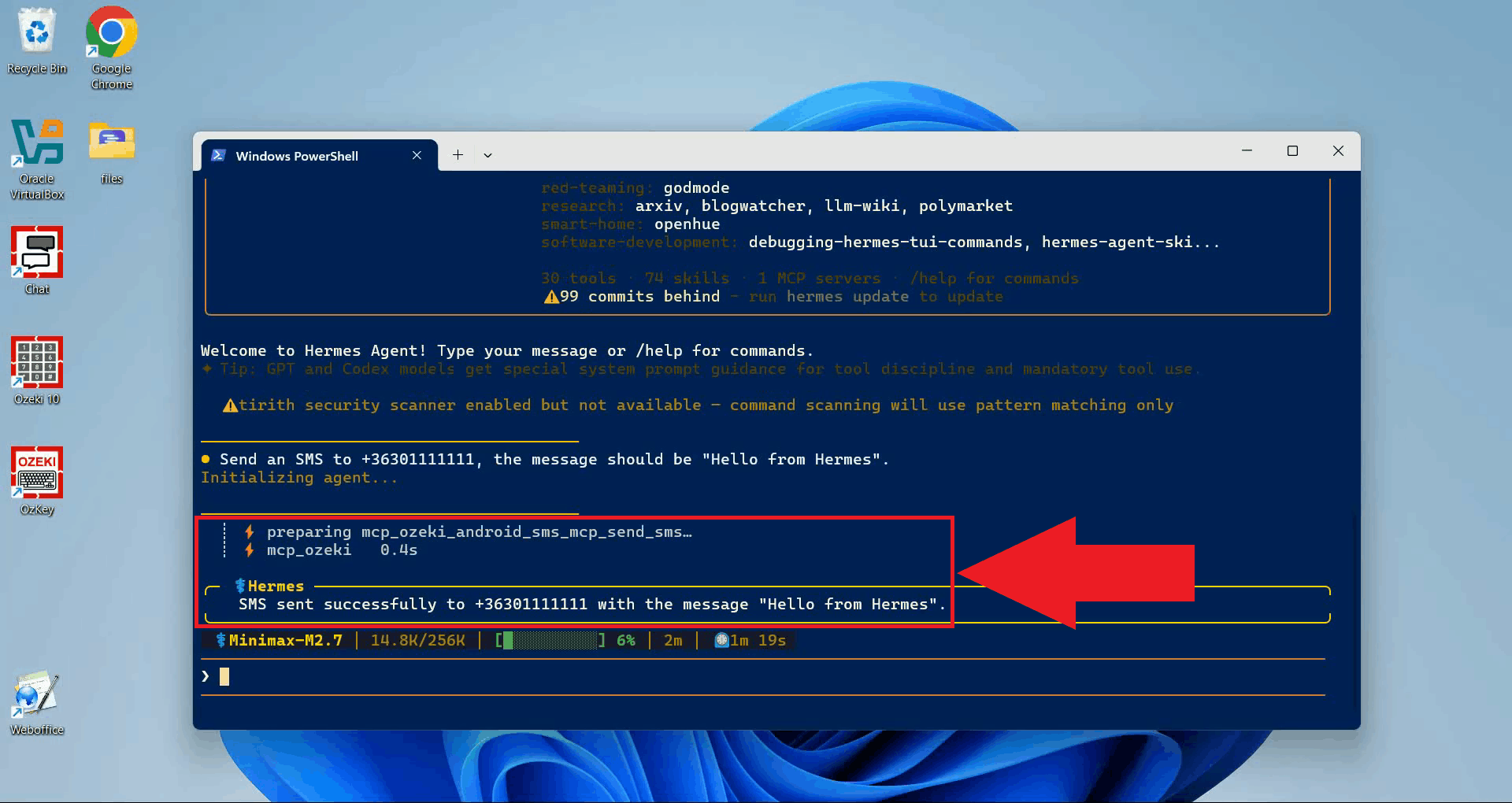Open the OzKey desktop shortcut
Screen dimensions: 1512x803
coord(37,482)
